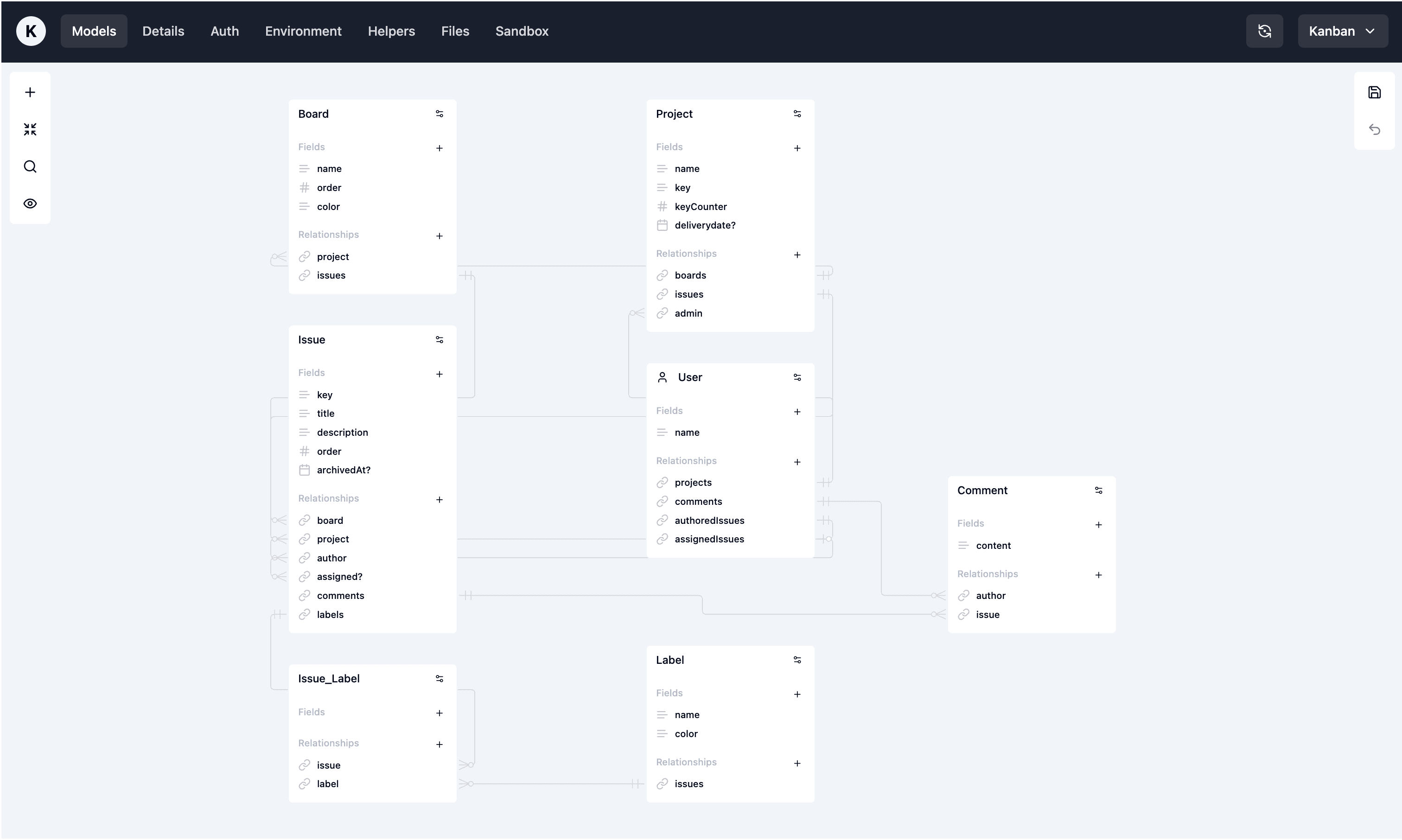Open the User model settings icon
Viewport: 1402px width, 840px height.
(x=797, y=377)
